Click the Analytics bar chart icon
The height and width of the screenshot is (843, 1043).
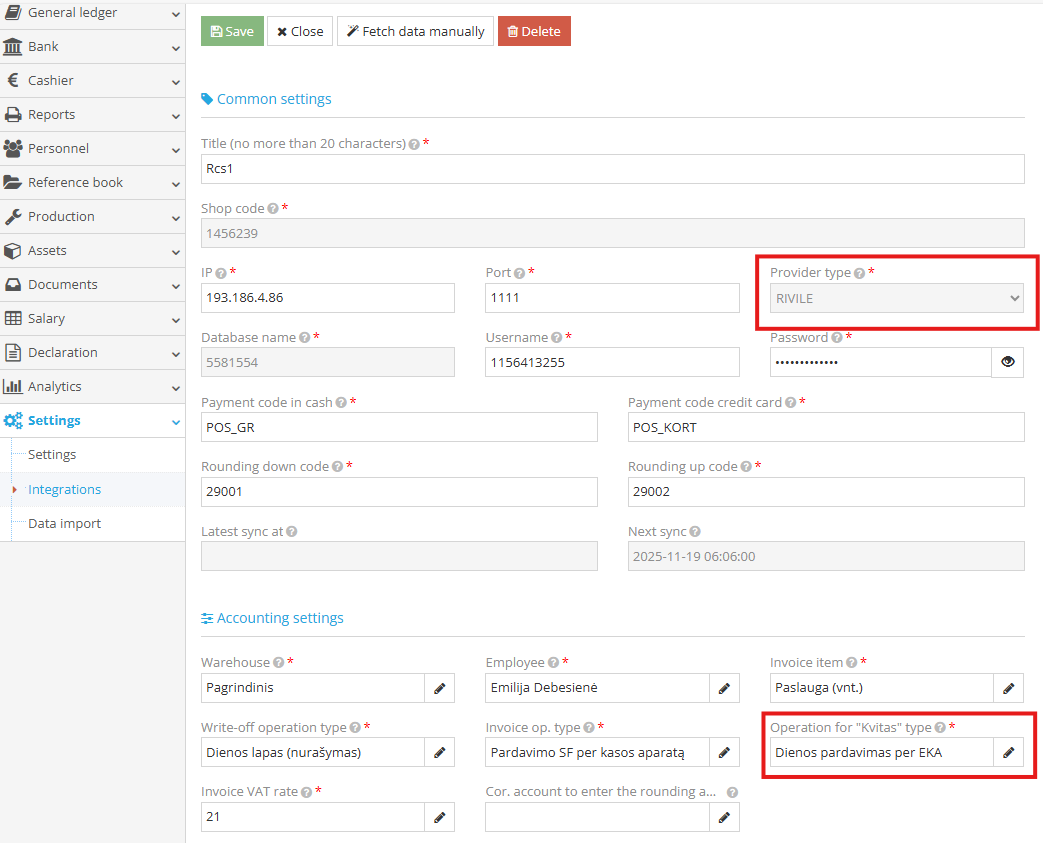[15, 386]
